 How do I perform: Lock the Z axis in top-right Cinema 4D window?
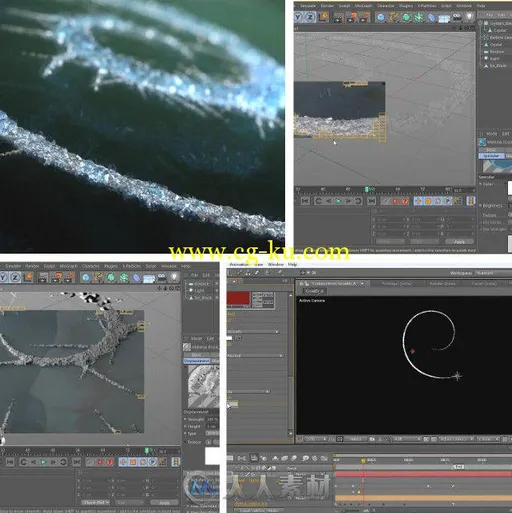(310, 17)
